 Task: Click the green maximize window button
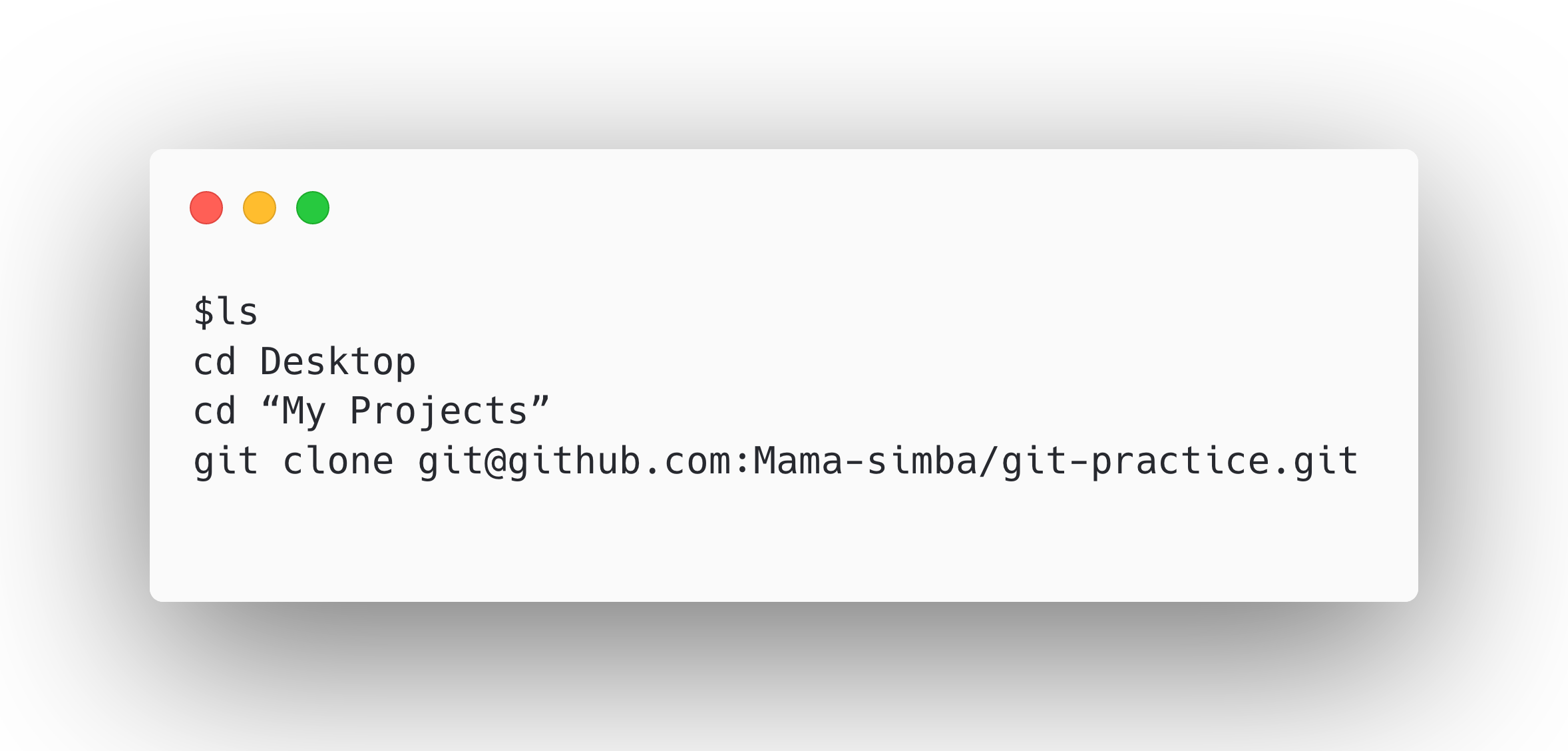pos(313,208)
